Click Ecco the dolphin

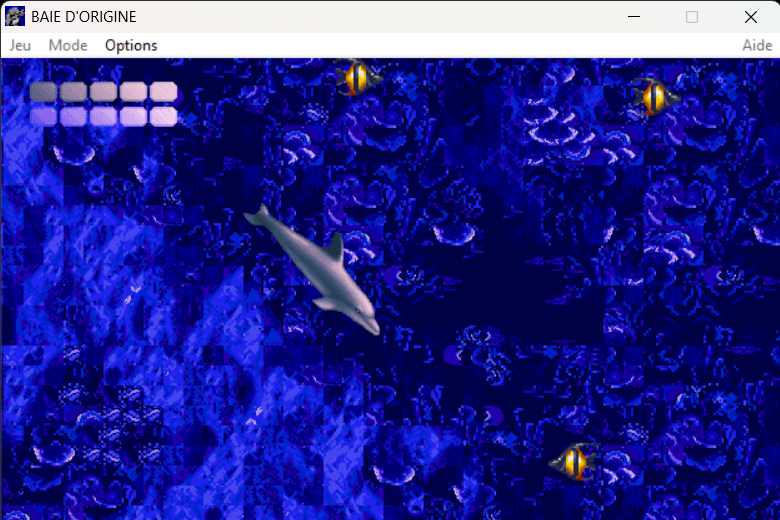(x=318, y=270)
